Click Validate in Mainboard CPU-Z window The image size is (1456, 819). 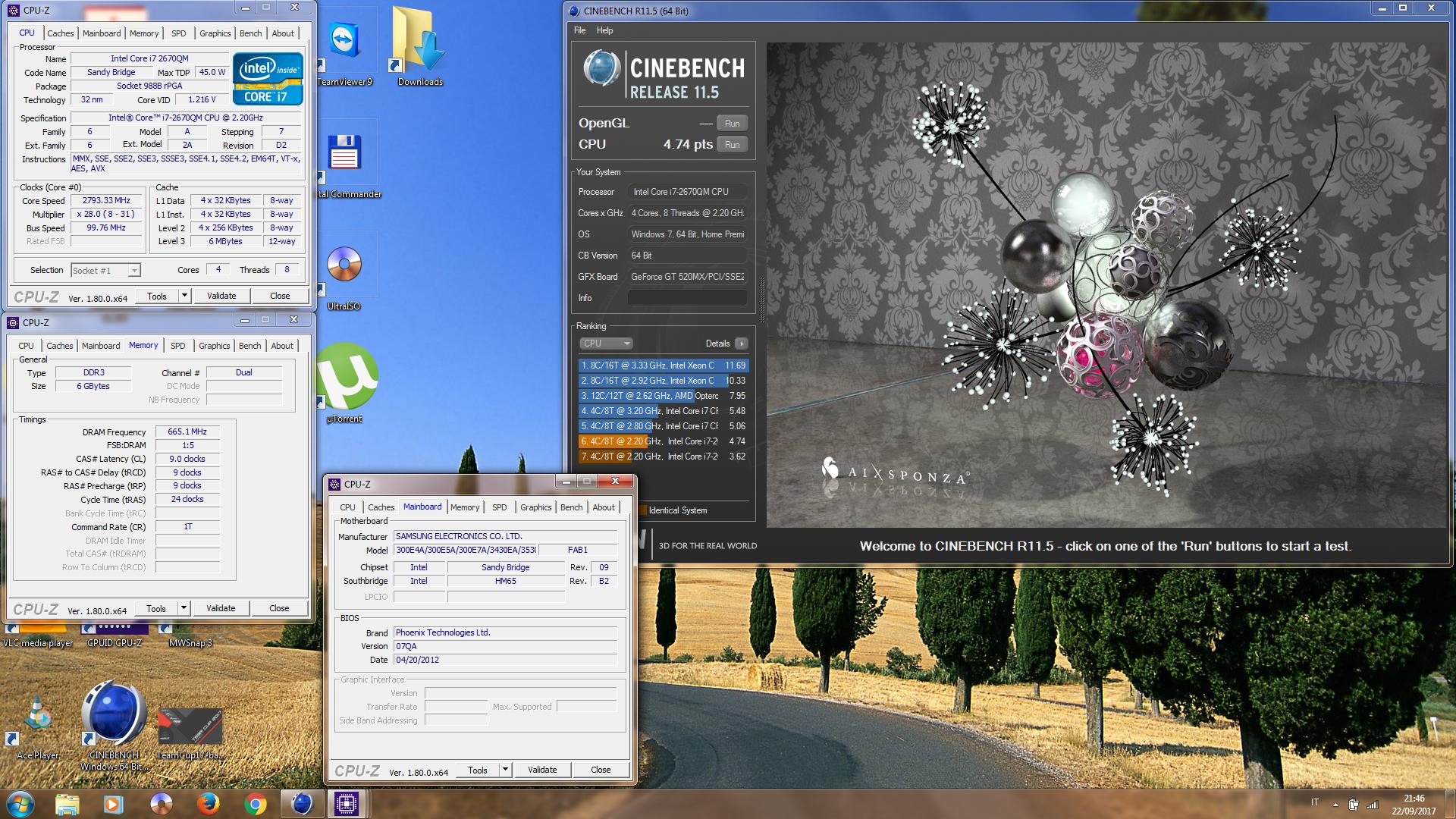pyautogui.click(x=542, y=770)
